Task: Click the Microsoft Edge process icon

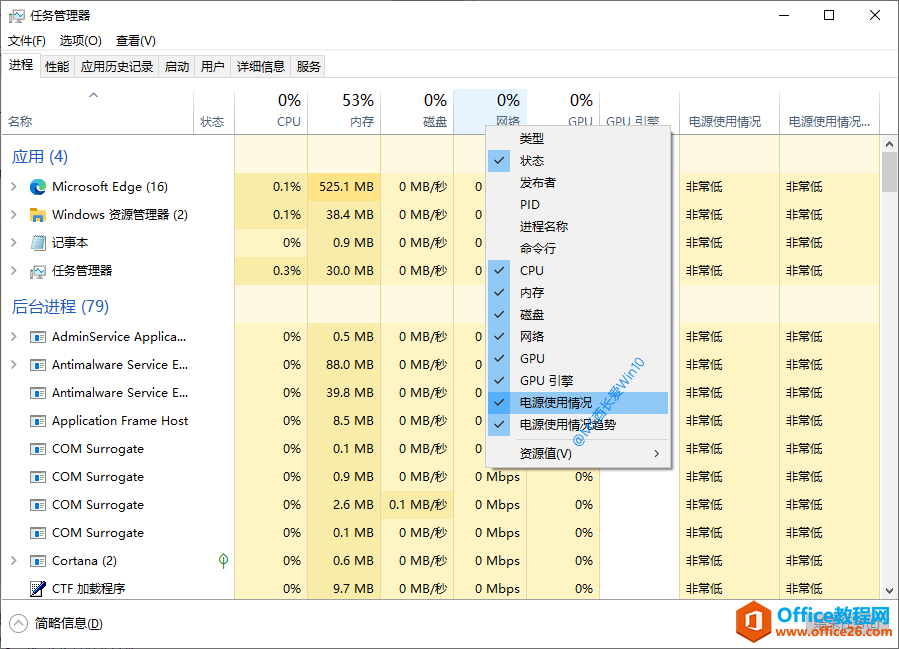Action: tap(38, 187)
